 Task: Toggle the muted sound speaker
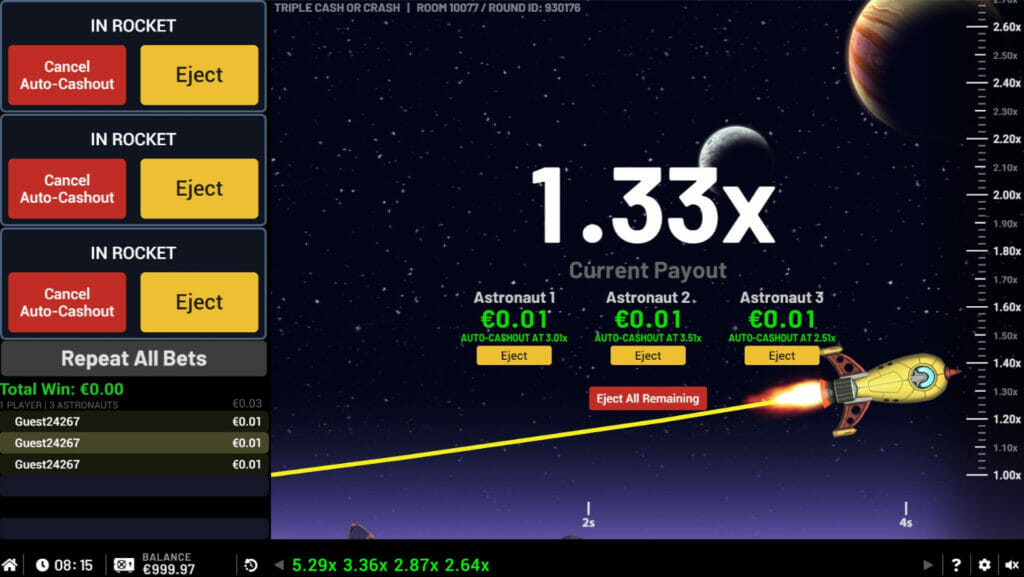(x=1012, y=565)
